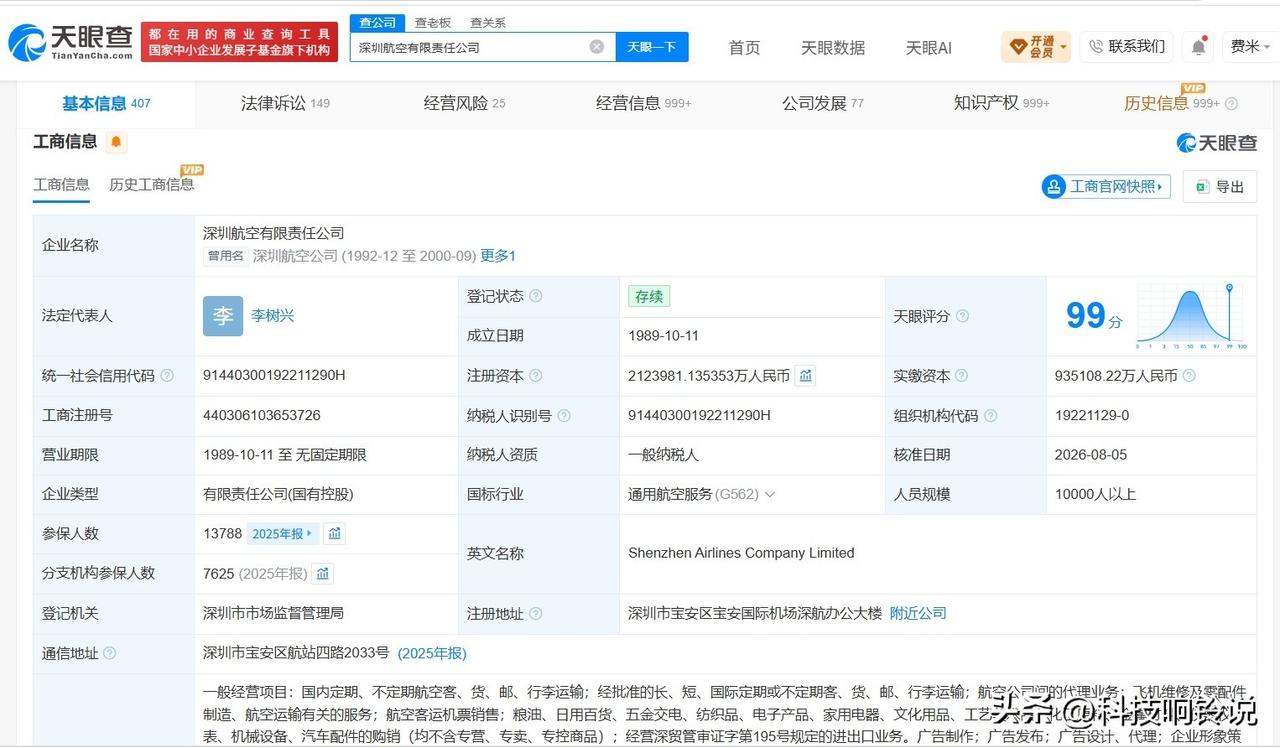Click the help icon after 935108.22万人民币
This screenshot has height=748, width=1280.
[1189, 376]
